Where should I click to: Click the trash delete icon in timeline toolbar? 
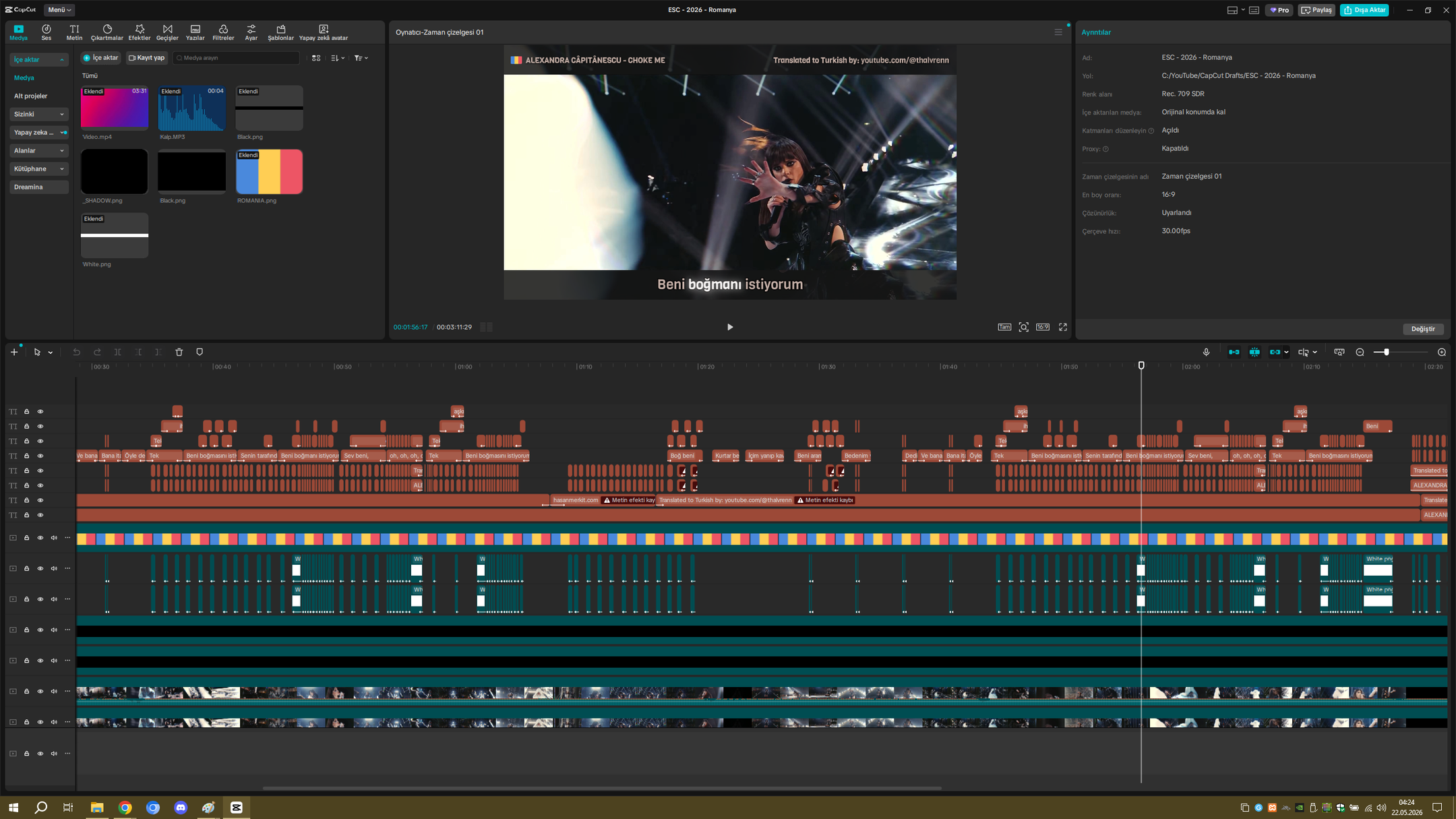tap(179, 352)
